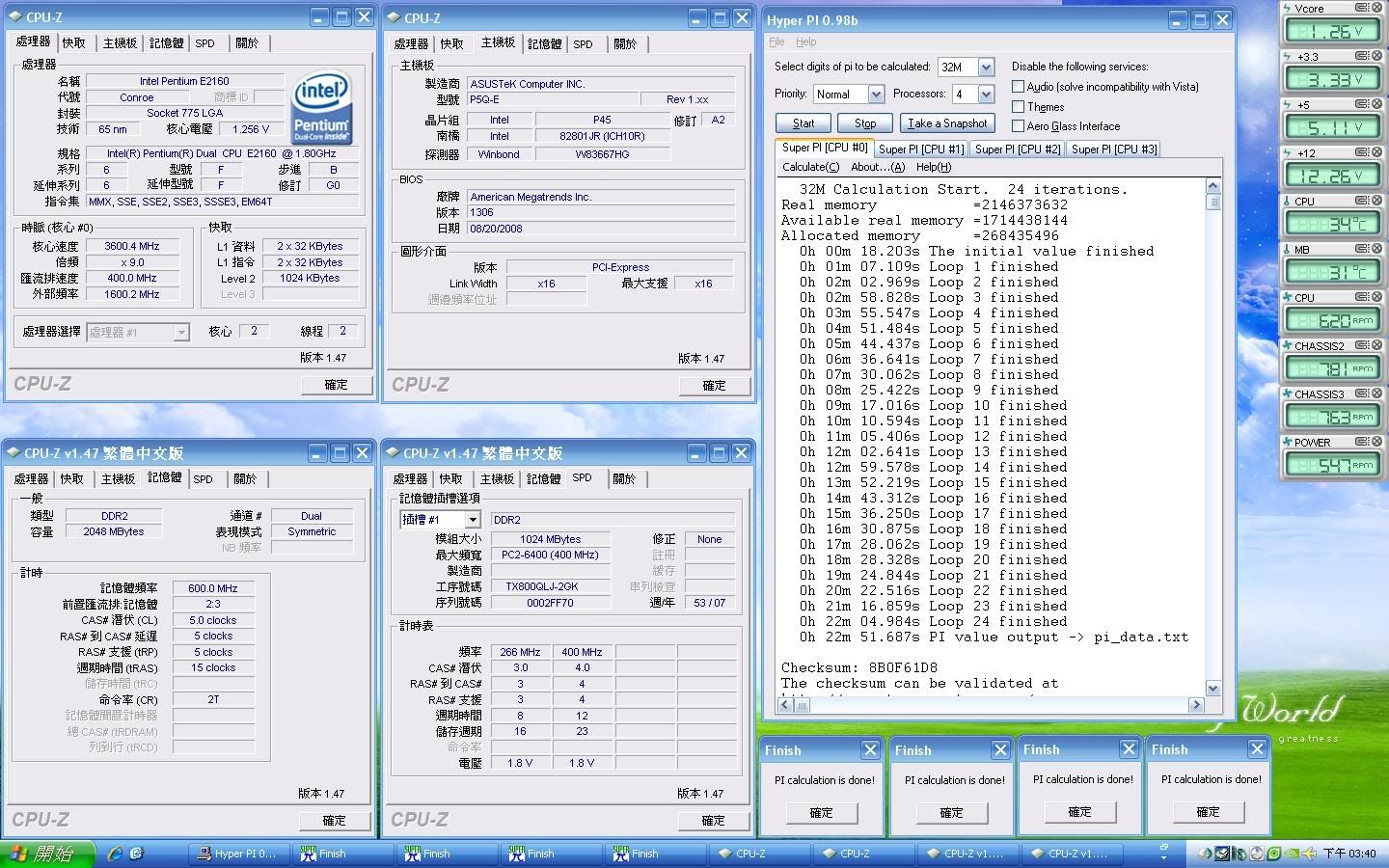Click Hyper PI log horizontal scrollbar
The height and width of the screenshot is (868, 1389).
point(991,705)
